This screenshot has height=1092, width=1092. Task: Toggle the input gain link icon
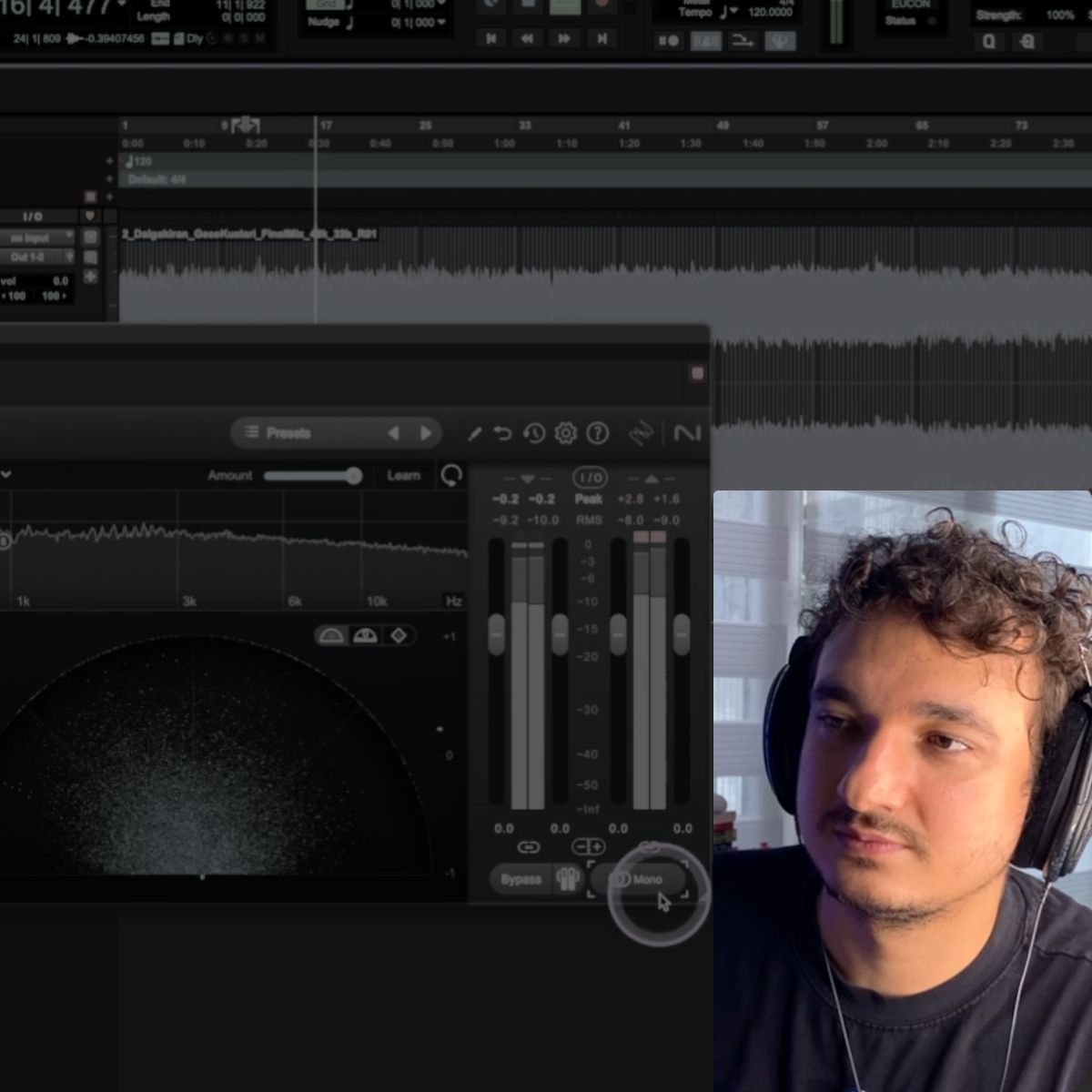(x=529, y=847)
